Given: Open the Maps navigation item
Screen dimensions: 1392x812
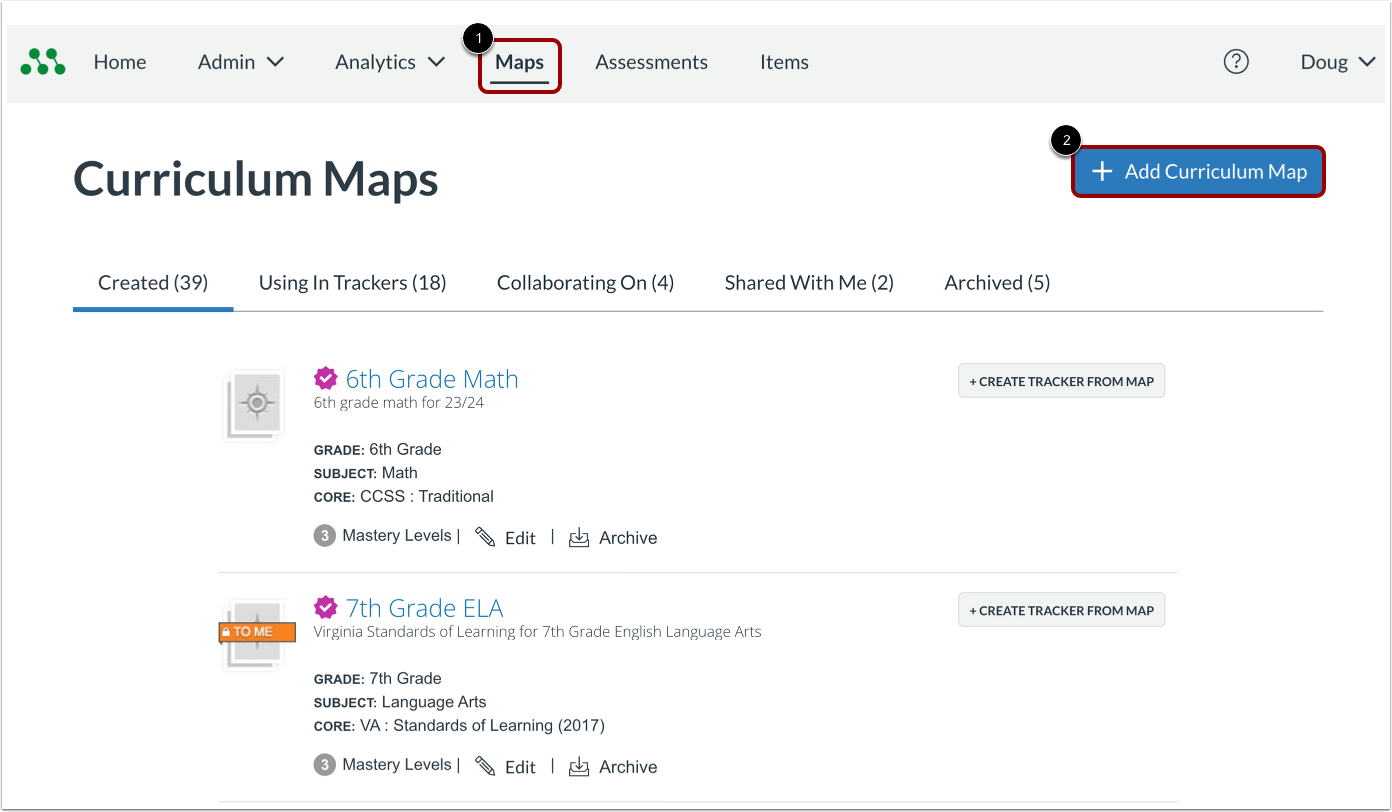Looking at the screenshot, I should [520, 63].
